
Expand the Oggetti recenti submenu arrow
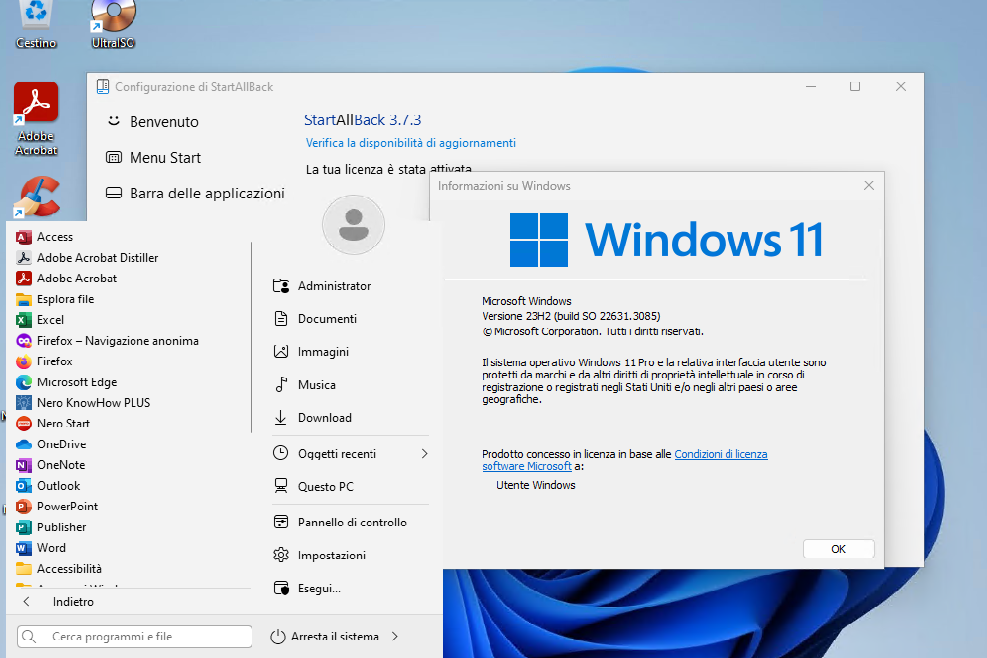point(424,453)
